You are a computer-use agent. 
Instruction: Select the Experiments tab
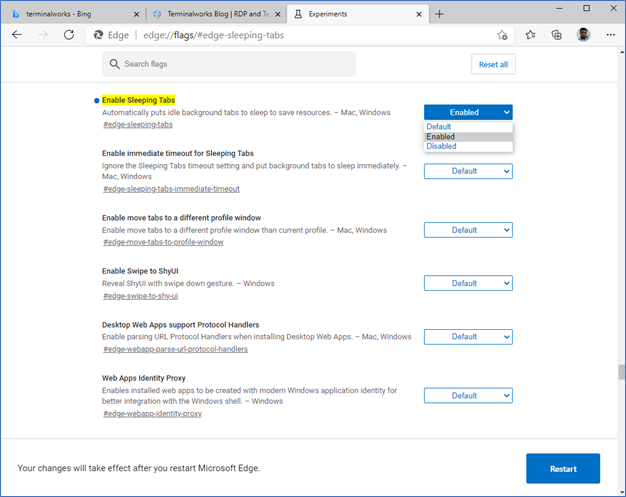(x=357, y=14)
